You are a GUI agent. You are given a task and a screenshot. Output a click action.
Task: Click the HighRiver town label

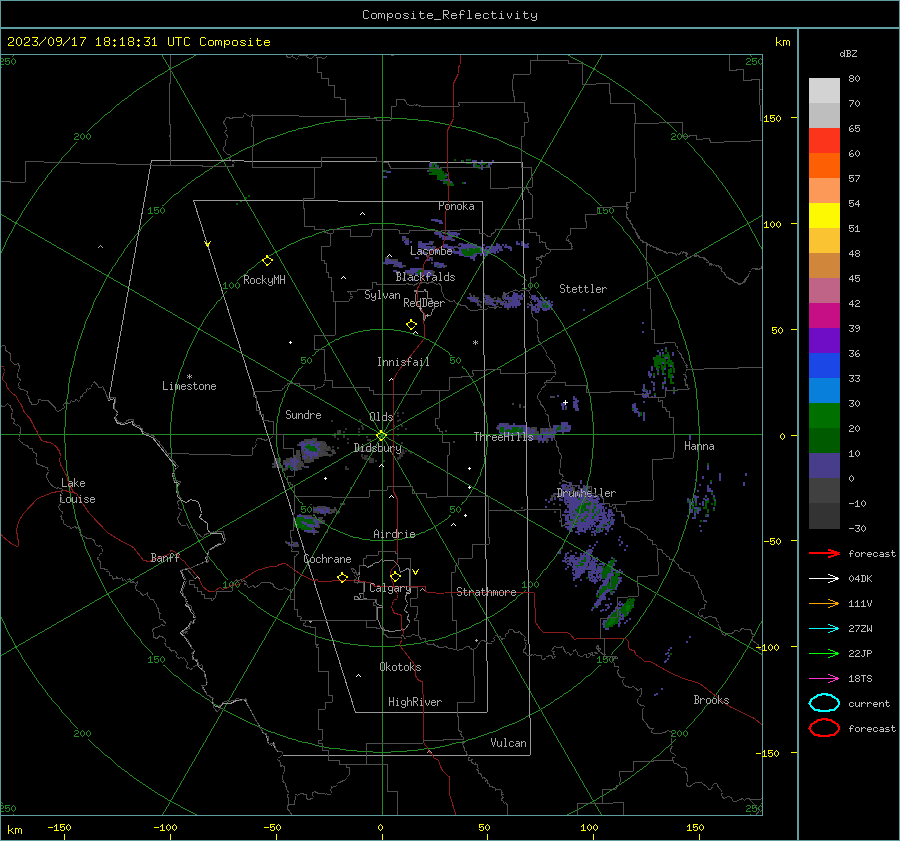(x=415, y=702)
